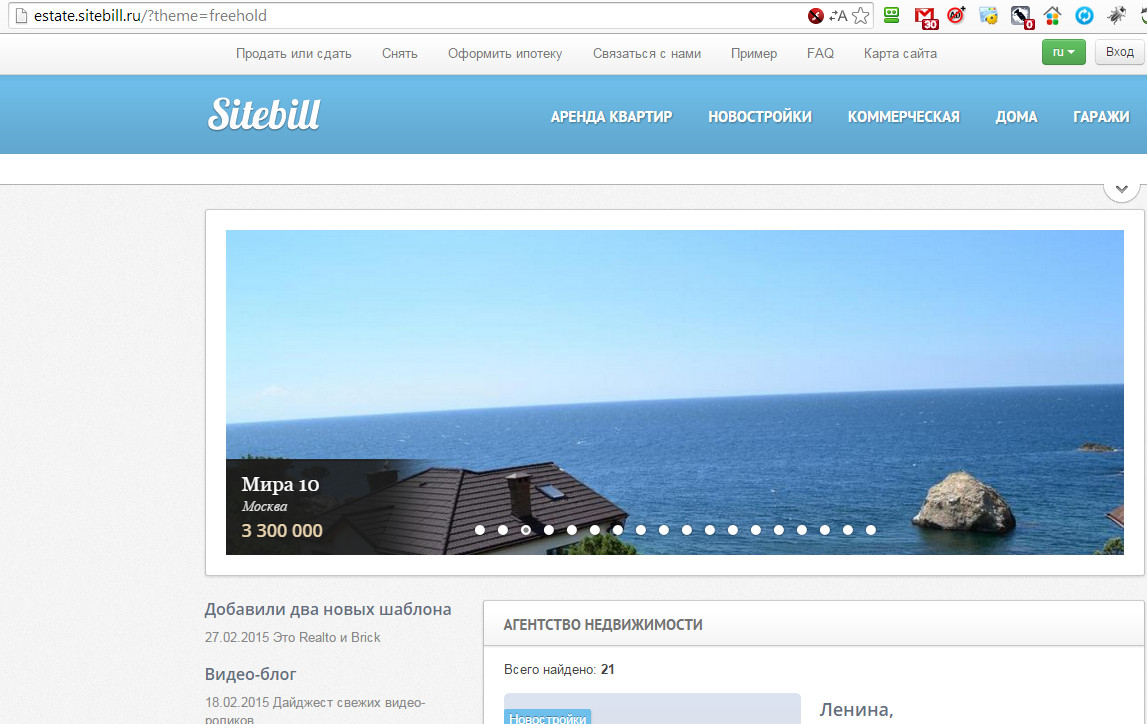Click the Gmail extension icon
The image size is (1147, 724).
click(x=926, y=16)
